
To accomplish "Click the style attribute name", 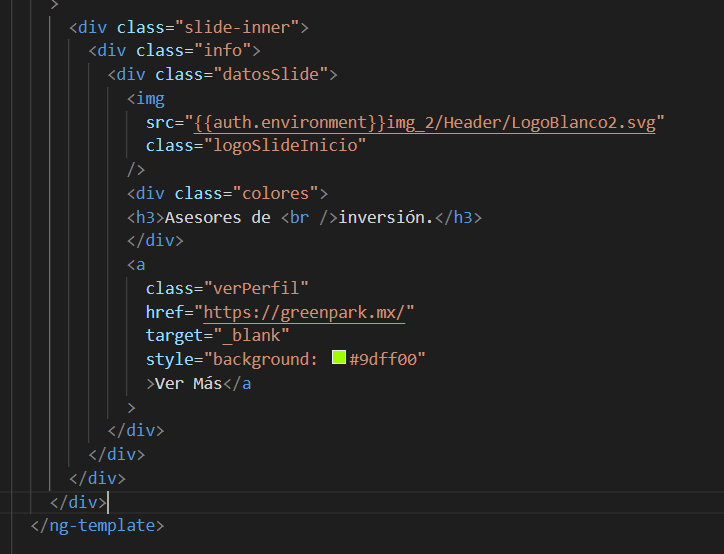I will coord(169,359).
